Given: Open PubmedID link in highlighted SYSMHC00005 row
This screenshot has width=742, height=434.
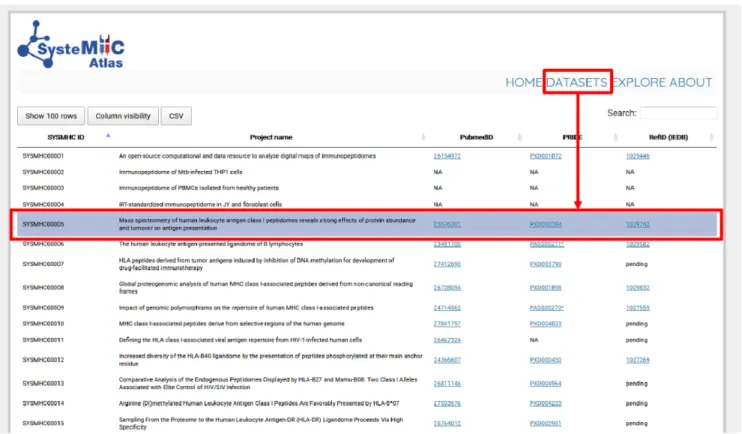Looking at the screenshot, I should click(x=447, y=224).
